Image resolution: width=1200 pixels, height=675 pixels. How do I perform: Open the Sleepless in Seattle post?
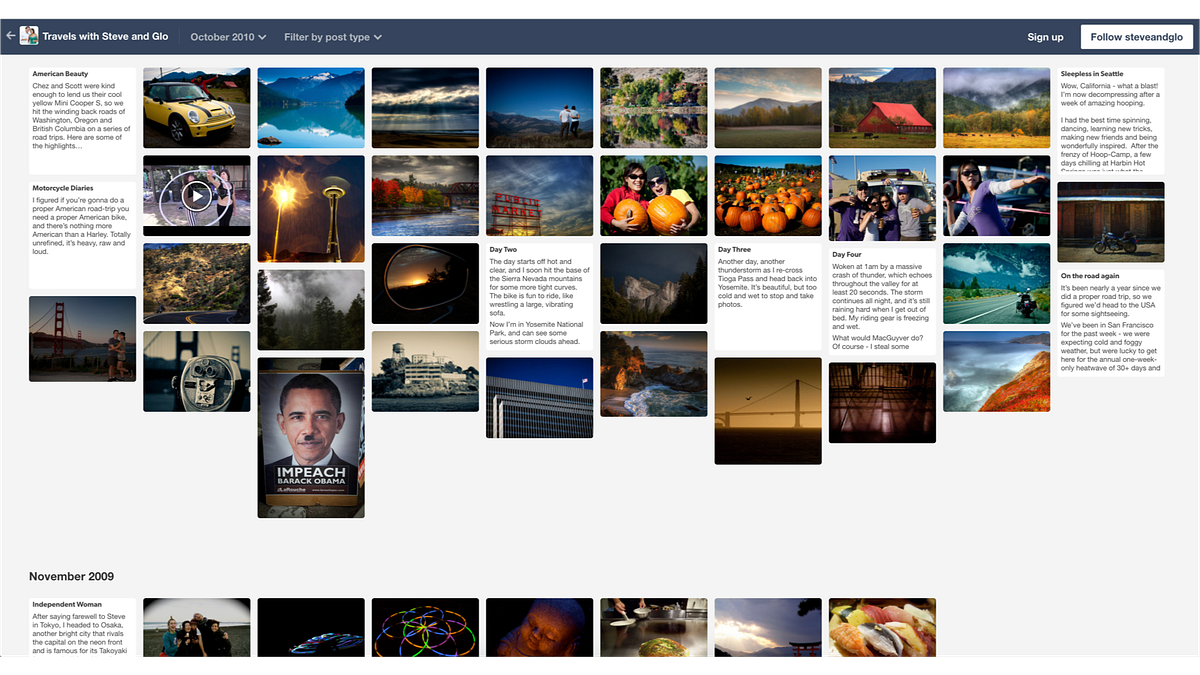pyautogui.click(x=1111, y=121)
